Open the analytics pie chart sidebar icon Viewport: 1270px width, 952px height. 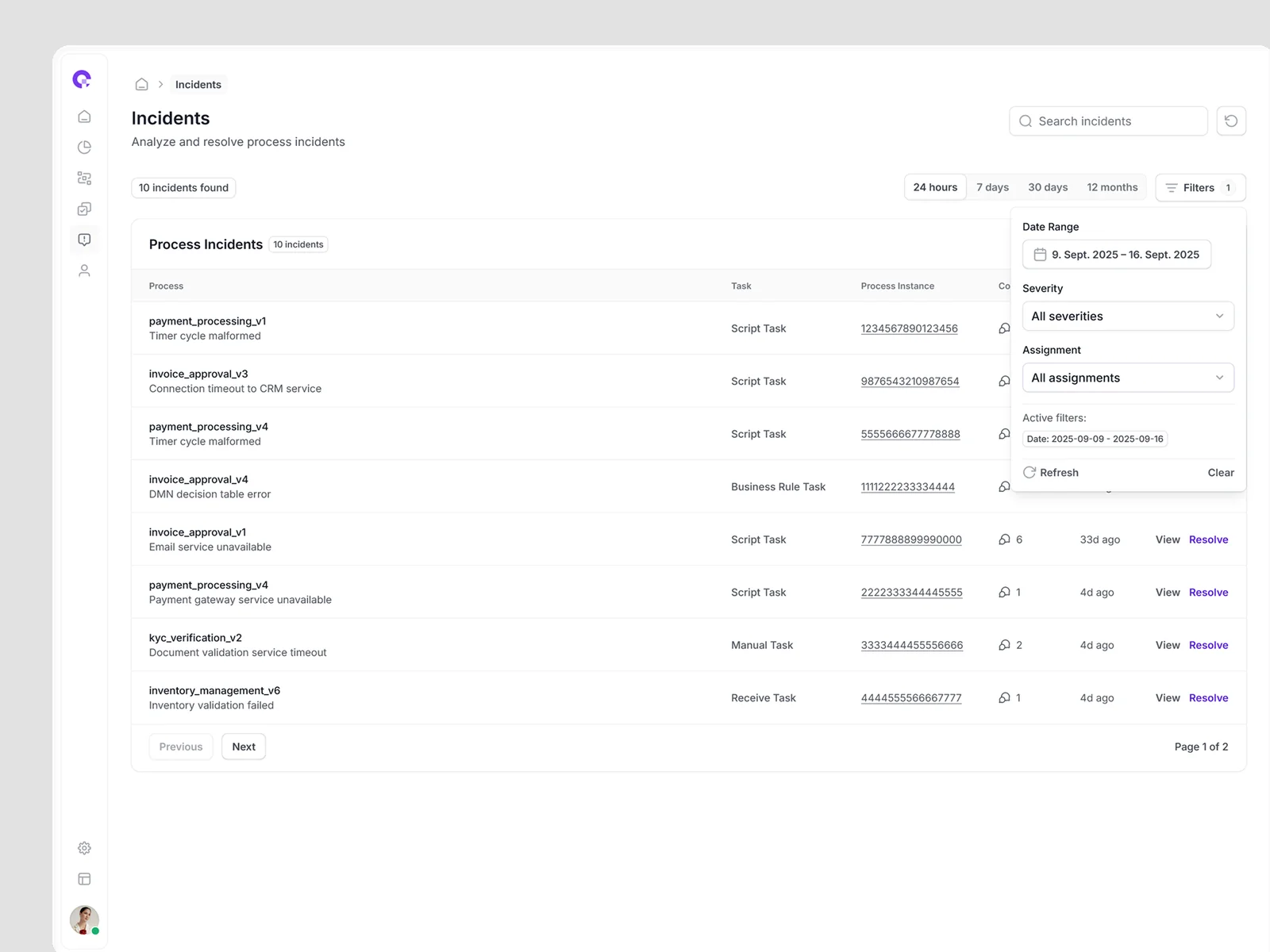(x=84, y=148)
